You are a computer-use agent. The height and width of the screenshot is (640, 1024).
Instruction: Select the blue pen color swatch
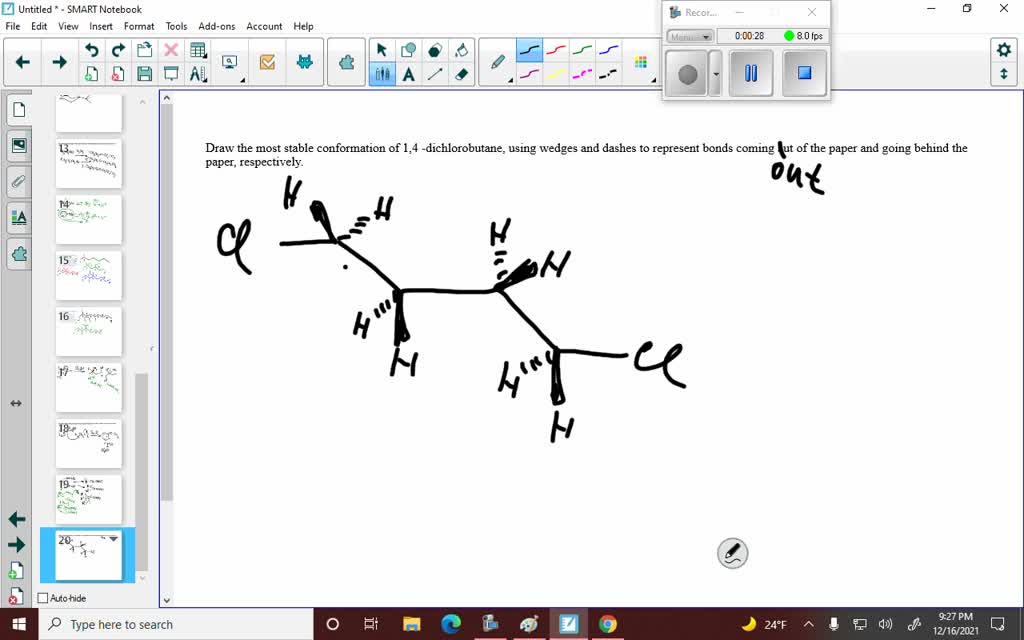[x=608, y=50]
